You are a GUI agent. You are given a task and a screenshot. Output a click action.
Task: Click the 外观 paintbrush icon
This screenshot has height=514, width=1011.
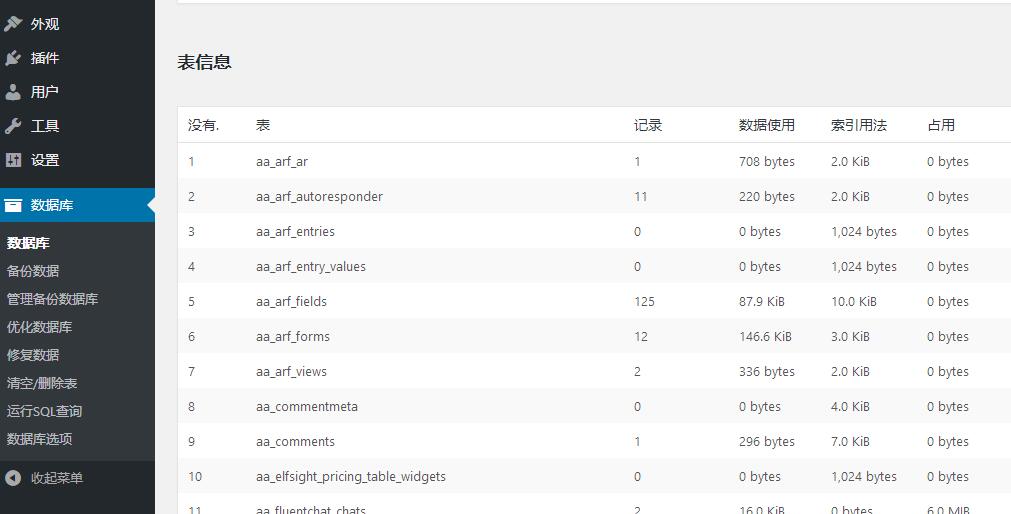13,24
